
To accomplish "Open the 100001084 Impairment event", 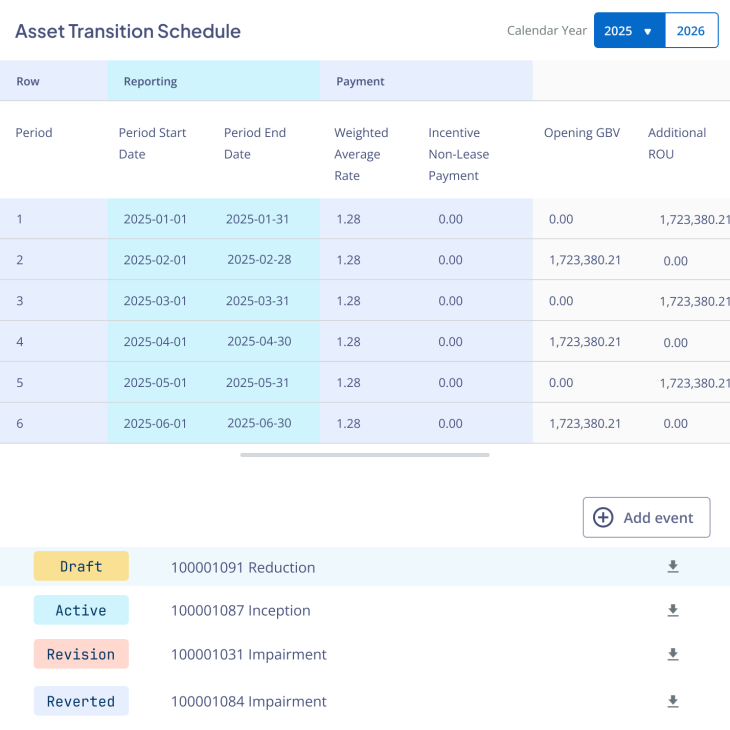I will point(249,701).
